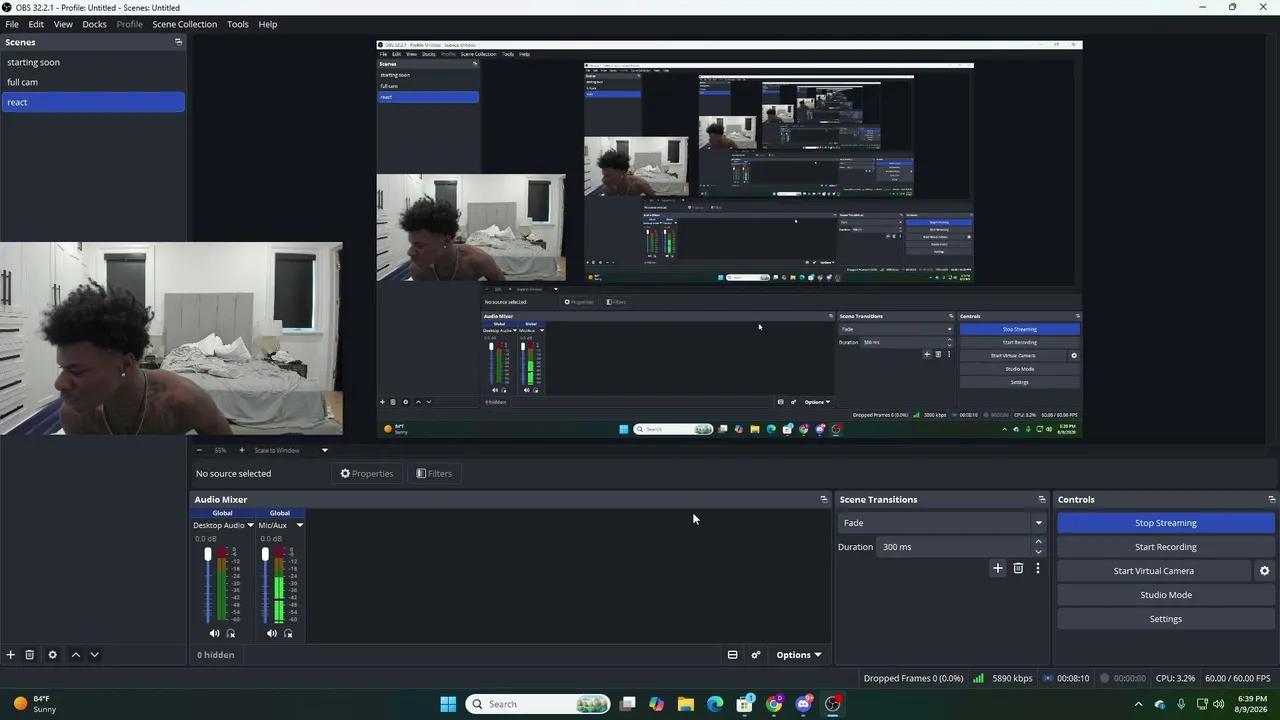Open the Help menu
1280x720 pixels.
[x=268, y=24]
